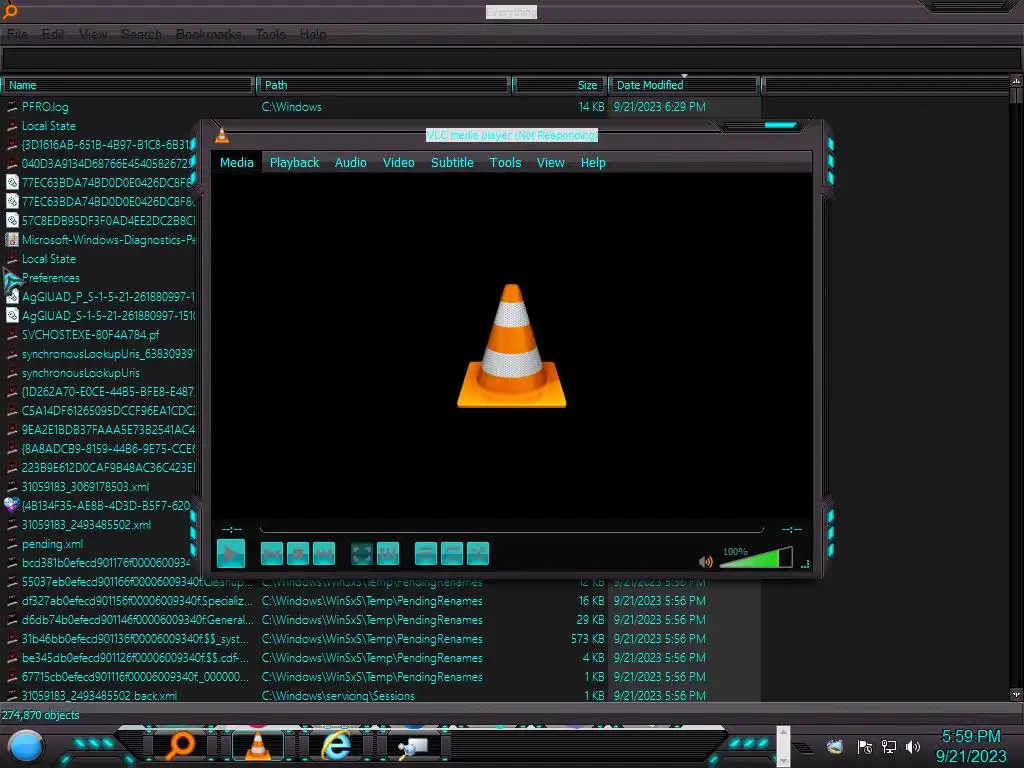
Task: Open the VLC View menu
Action: click(551, 163)
